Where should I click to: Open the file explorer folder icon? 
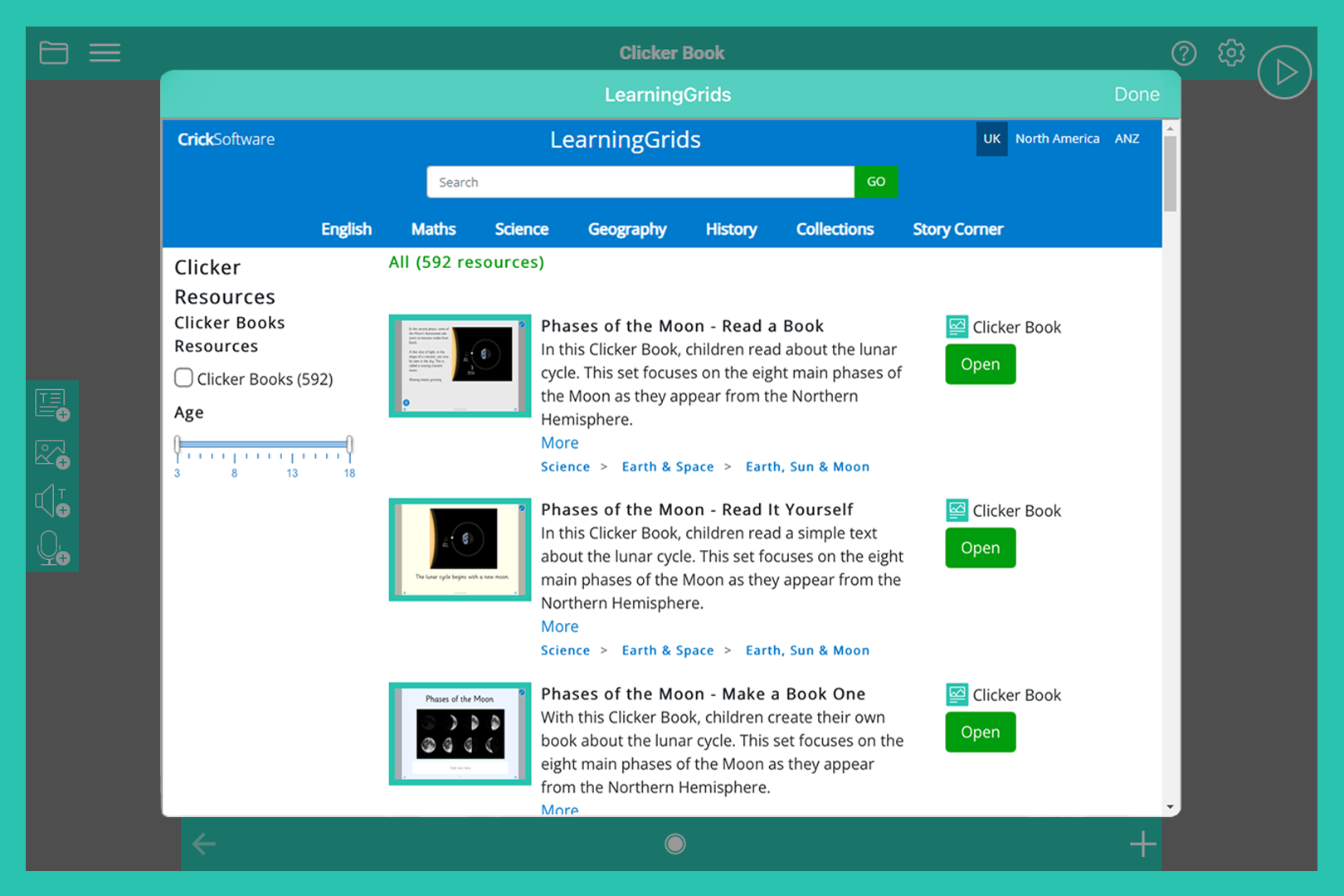coord(54,53)
